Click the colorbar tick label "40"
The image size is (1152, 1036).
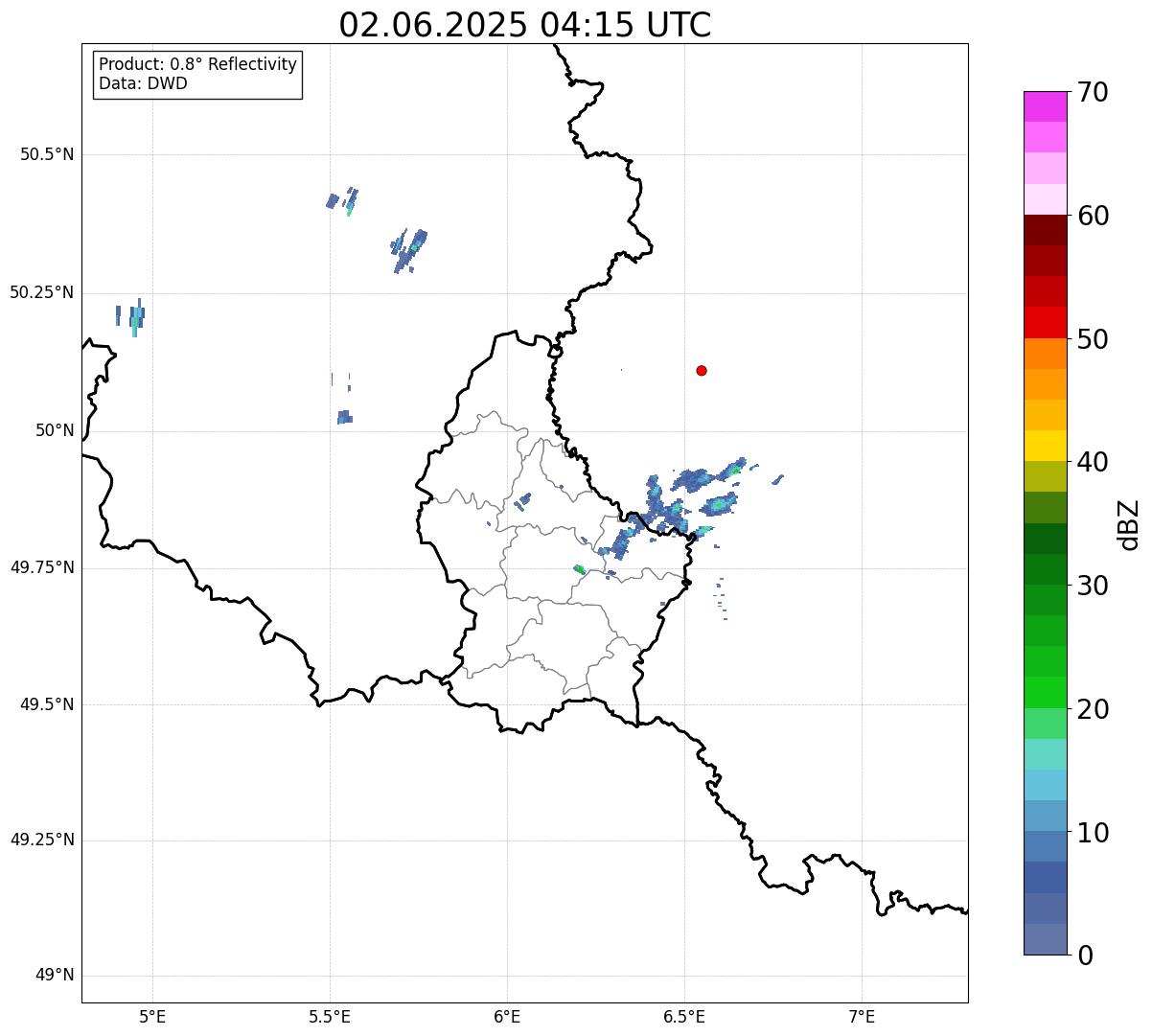tap(1092, 462)
